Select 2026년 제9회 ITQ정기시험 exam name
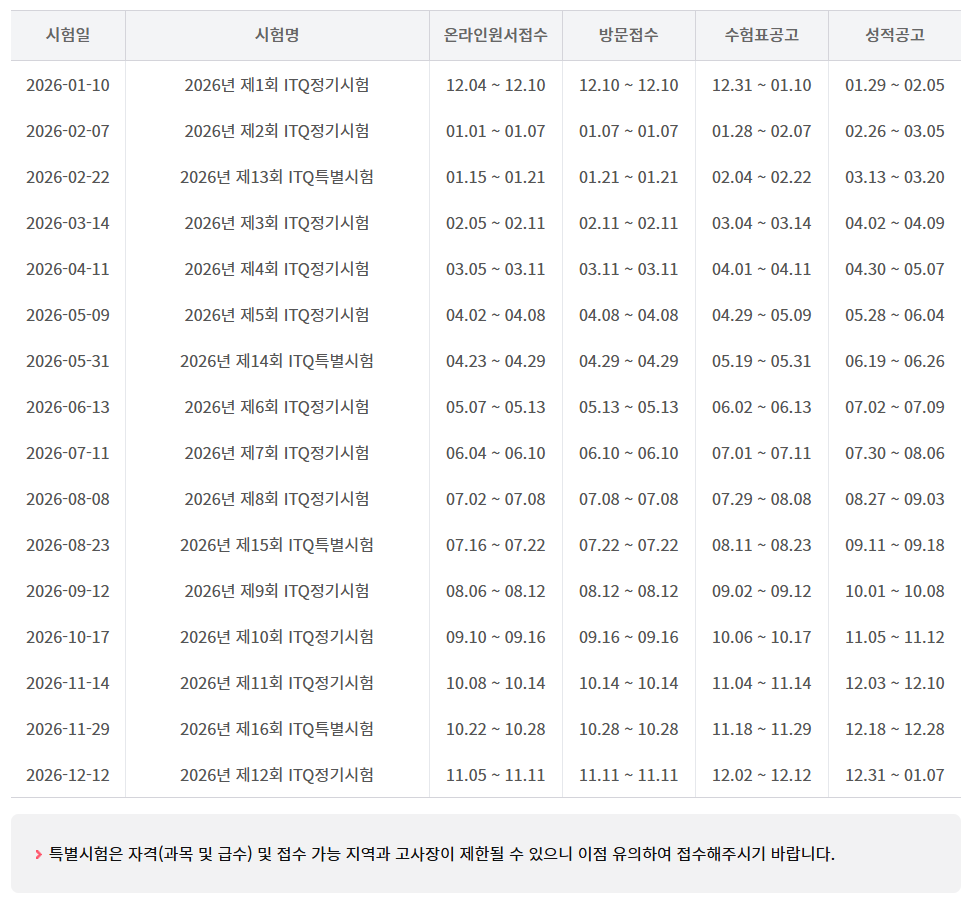The image size is (970, 902). tap(277, 591)
